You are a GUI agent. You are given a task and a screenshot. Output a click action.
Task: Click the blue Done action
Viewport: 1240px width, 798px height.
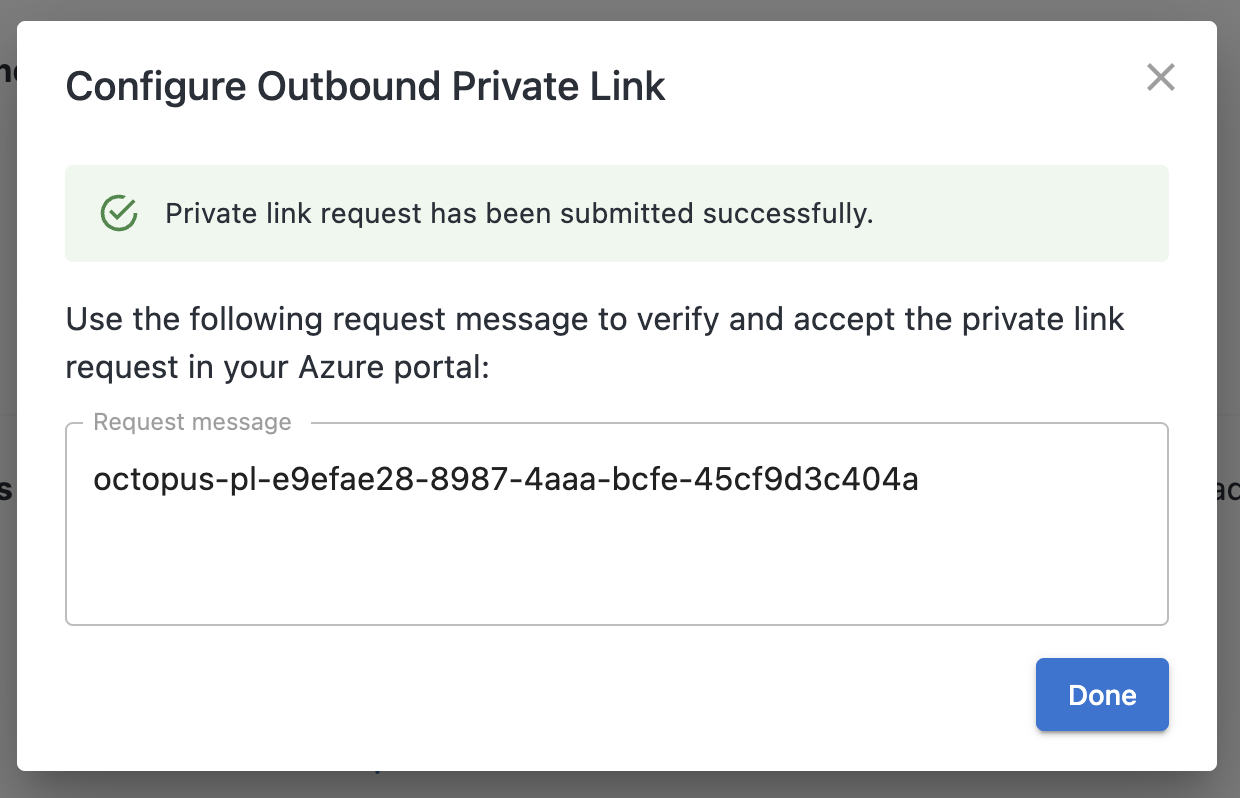pyautogui.click(x=1102, y=694)
